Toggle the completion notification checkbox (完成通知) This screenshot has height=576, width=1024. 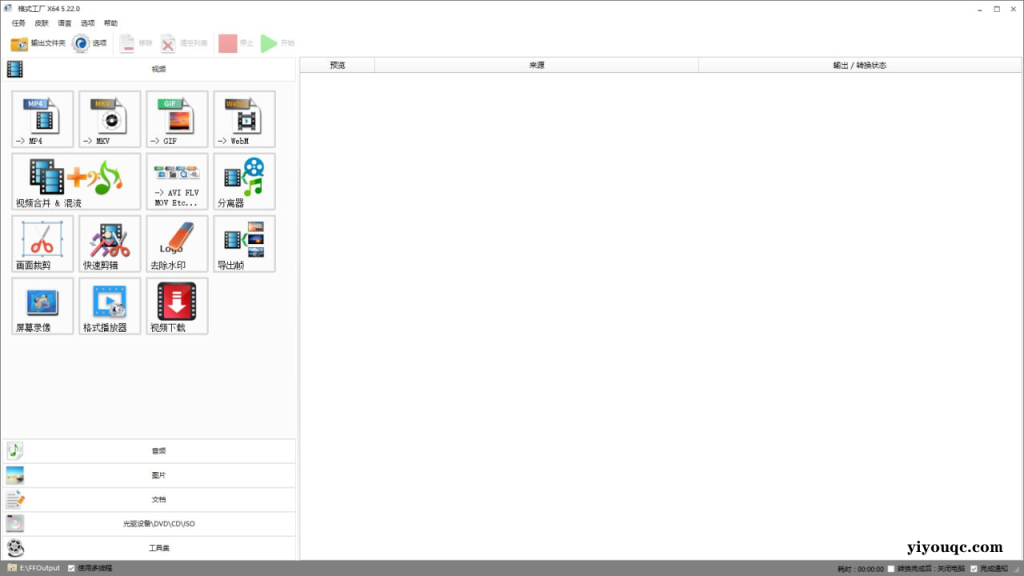(x=973, y=569)
